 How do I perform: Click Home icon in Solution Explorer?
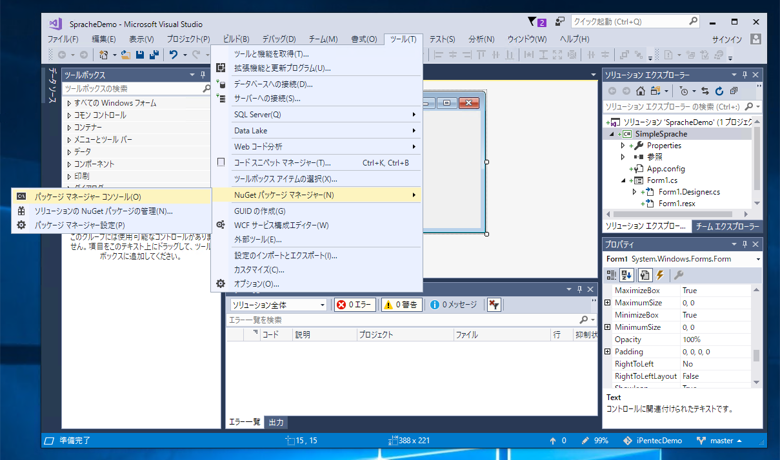[641, 91]
